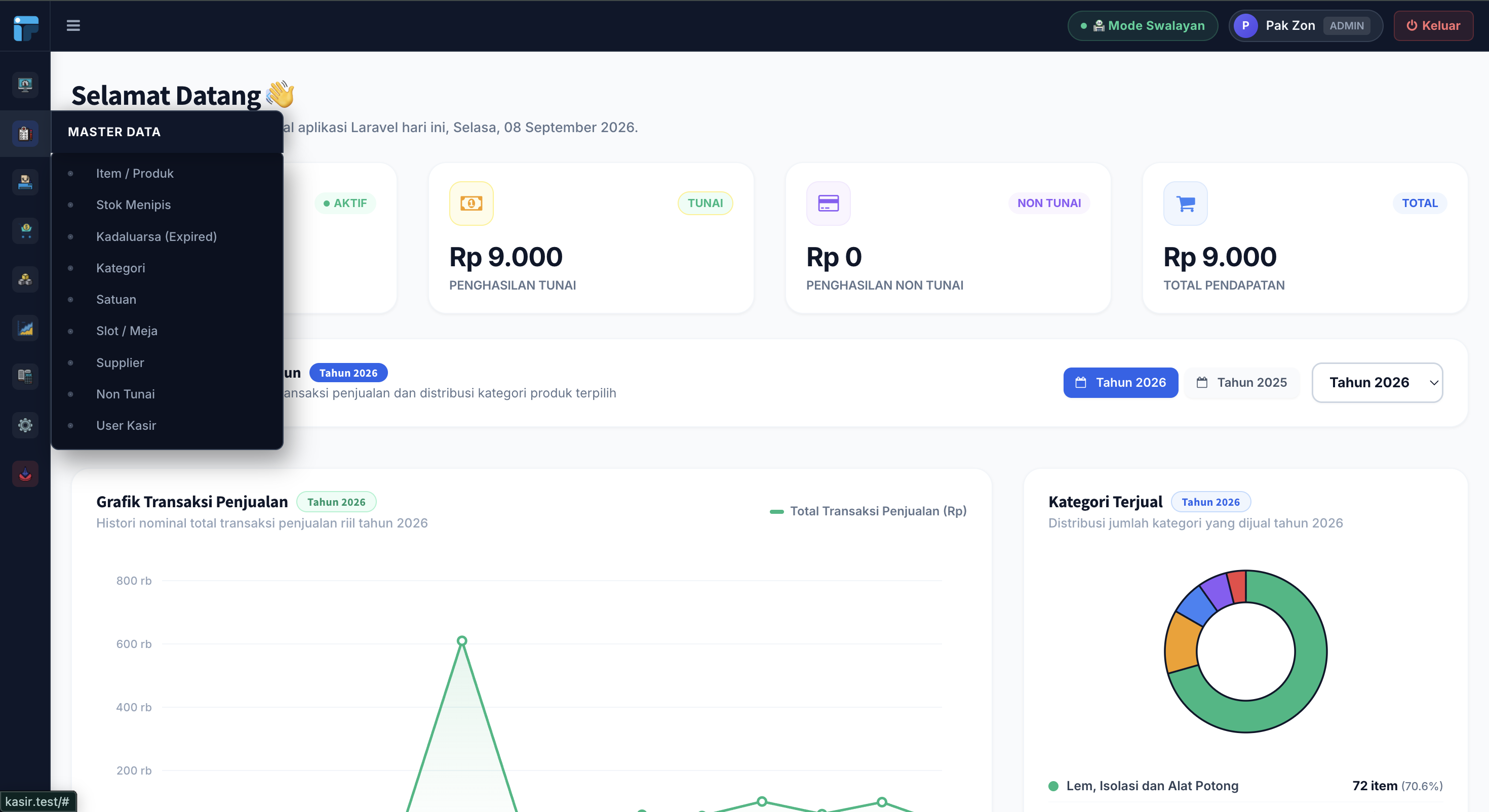Click the 600 rb peak data point
The height and width of the screenshot is (812, 1489).
462,640
